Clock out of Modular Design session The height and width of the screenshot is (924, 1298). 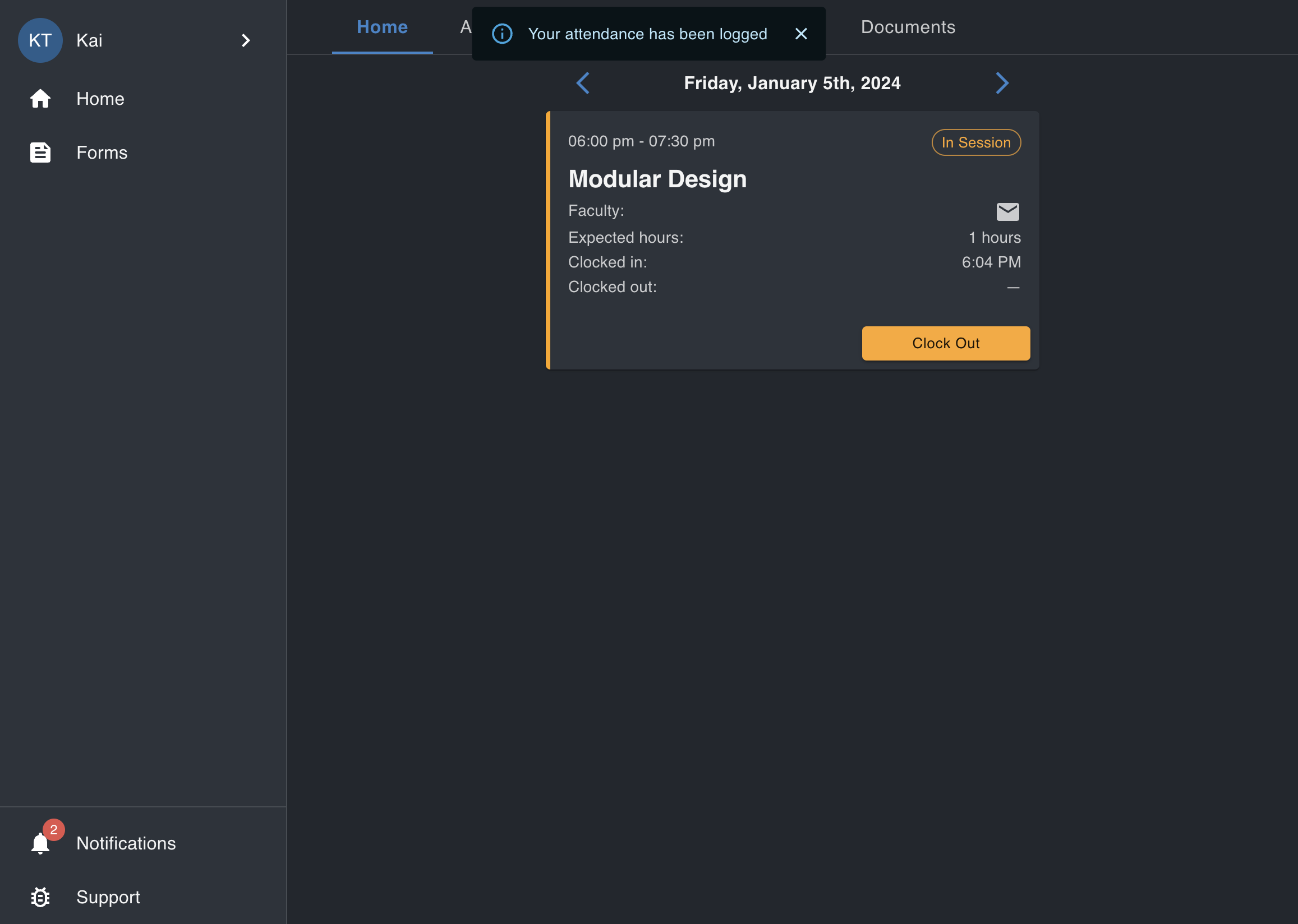tap(946, 343)
